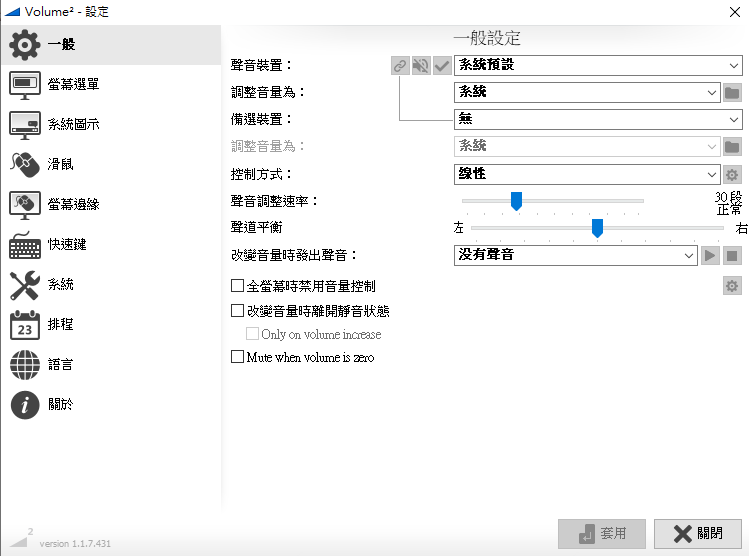Click the link icon beside 聲音裝置

click(400, 66)
